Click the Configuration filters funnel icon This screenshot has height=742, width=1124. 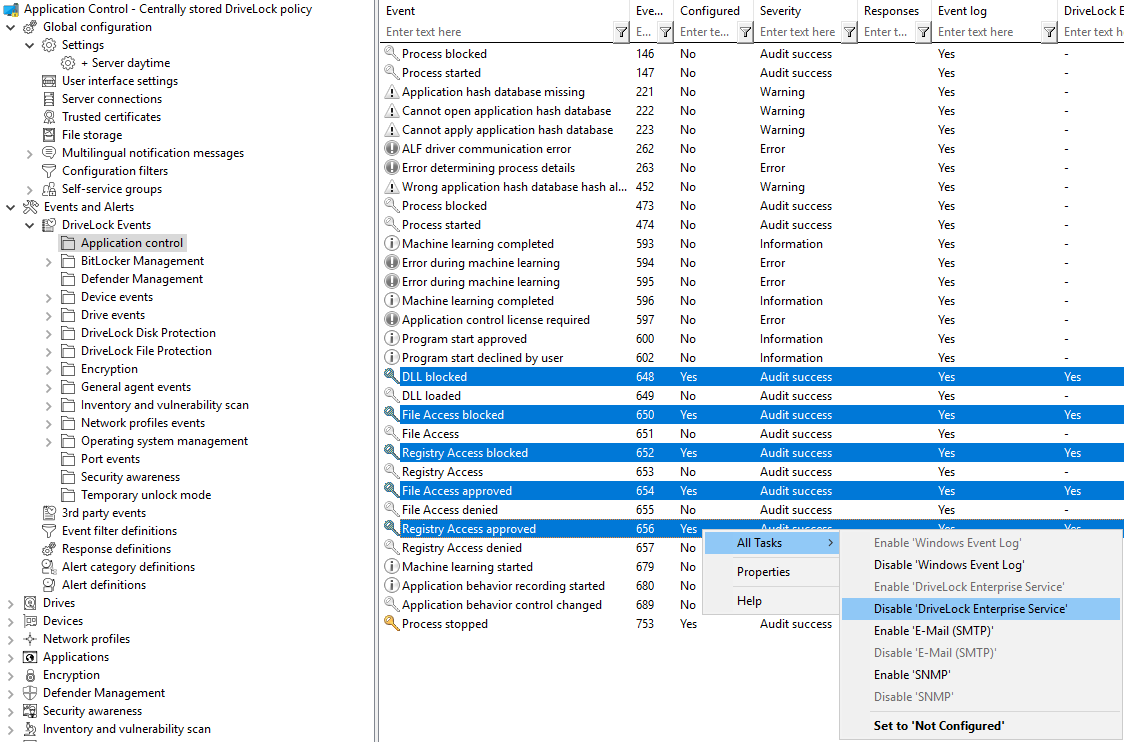pyautogui.click(x=49, y=171)
